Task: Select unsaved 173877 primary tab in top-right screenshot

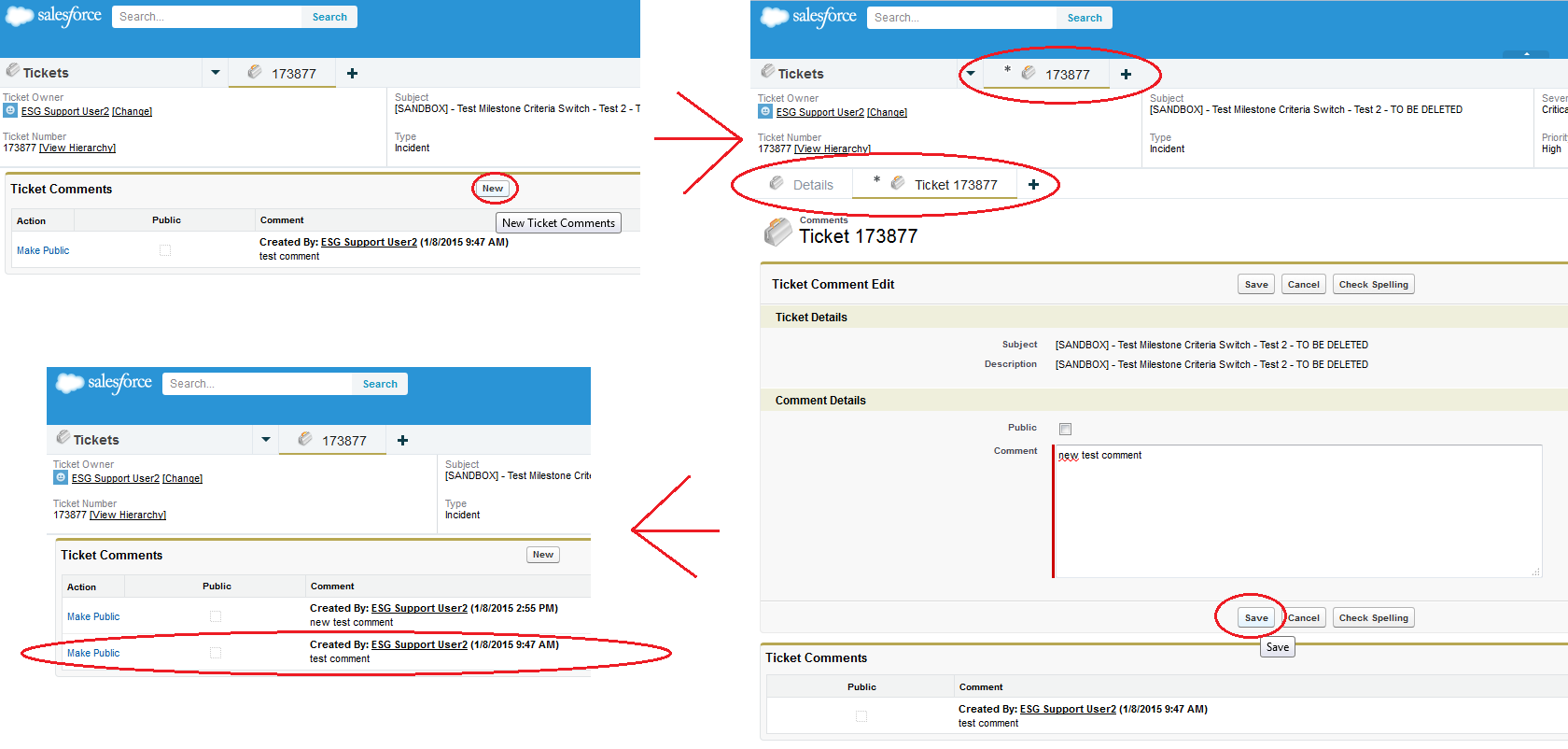Action: coord(1046,74)
